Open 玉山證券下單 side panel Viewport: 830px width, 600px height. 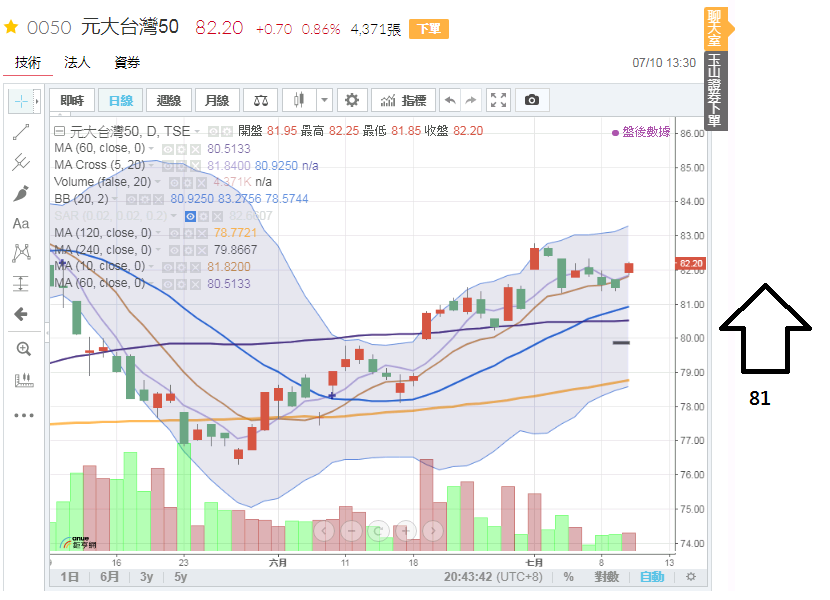point(716,91)
